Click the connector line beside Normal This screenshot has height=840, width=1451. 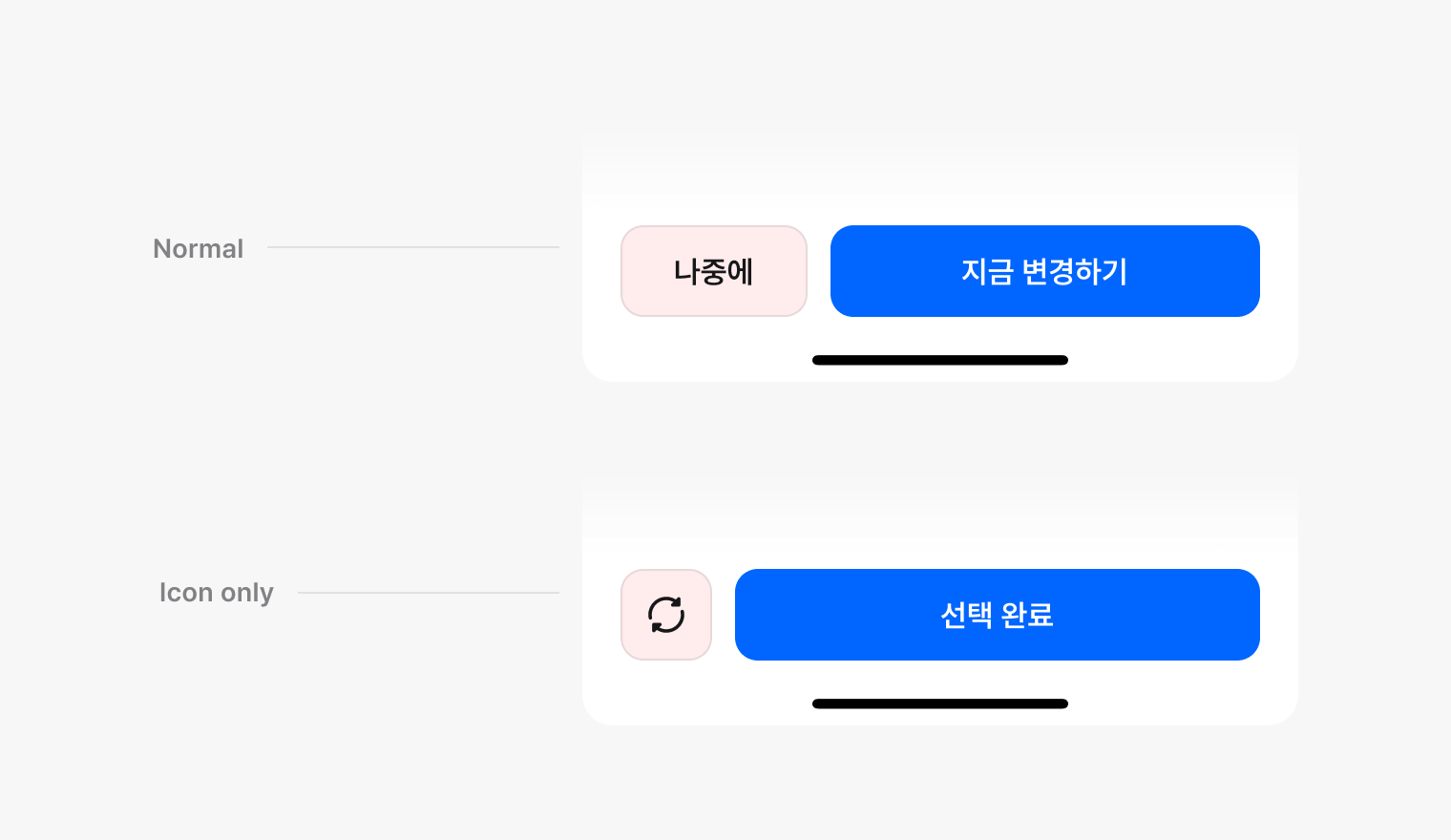pos(412,247)
